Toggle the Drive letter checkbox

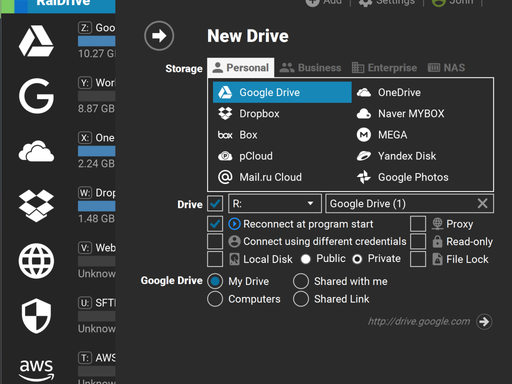click(215, 203)
